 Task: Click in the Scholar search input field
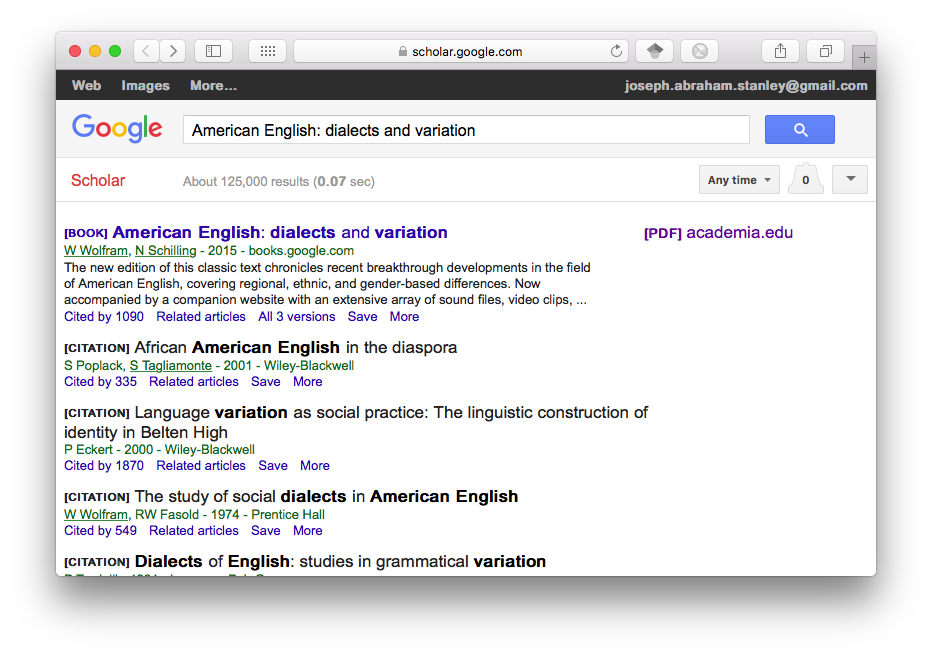pyautogui.click(x=466, y=130)
